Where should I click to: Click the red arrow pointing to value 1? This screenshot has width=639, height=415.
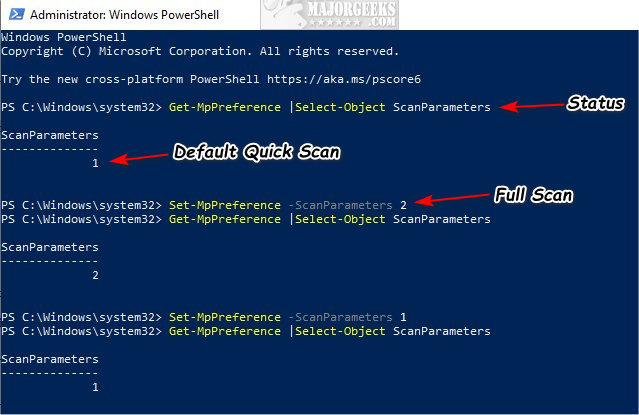point(139,158)
